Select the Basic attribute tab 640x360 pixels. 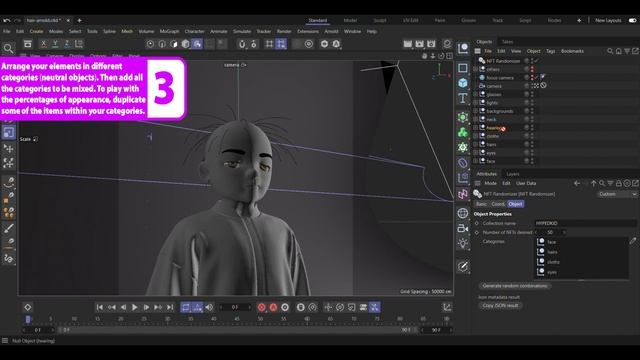[481, 204]
